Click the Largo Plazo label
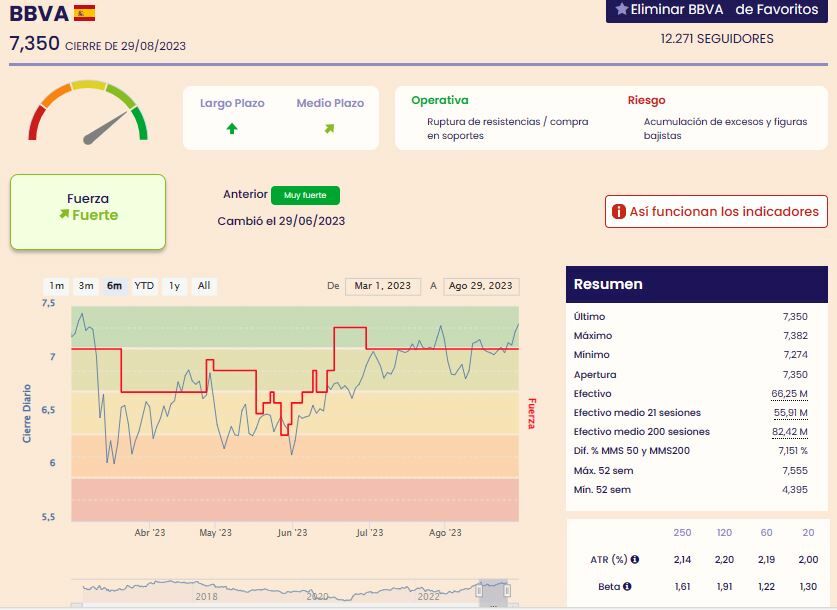Image resolution: width=837 pixels, height=610 pixels. (x=232, y=104)
